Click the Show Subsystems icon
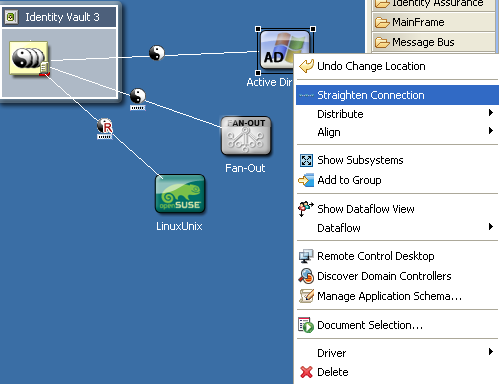 coord(306,160)
